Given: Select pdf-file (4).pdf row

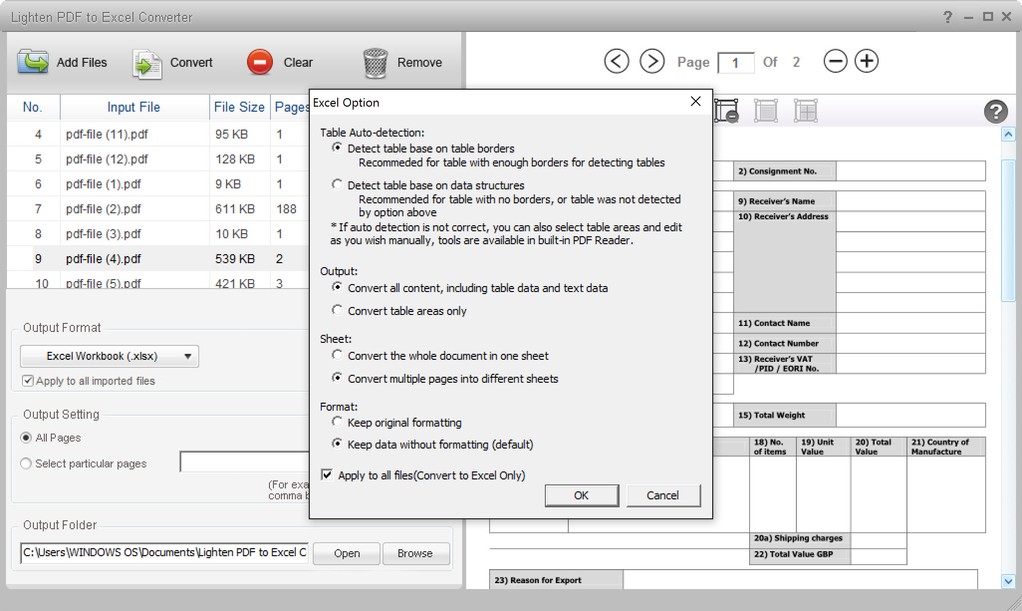Looking at the screenshot, I should click(x=158, y=258).
